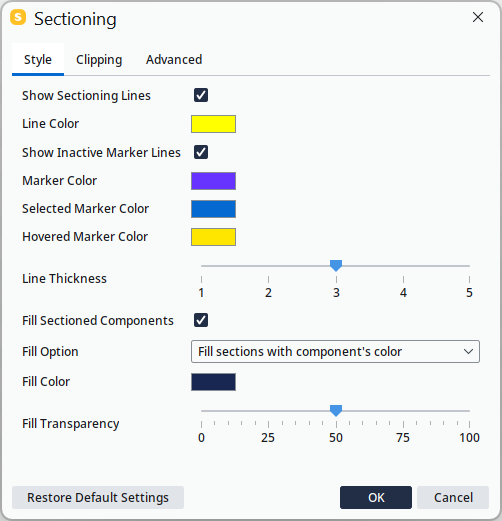Image resolution: width=502 pixels, height=521 pixels.
Task: Open the Fill Option dropdown
Action: 335,351
